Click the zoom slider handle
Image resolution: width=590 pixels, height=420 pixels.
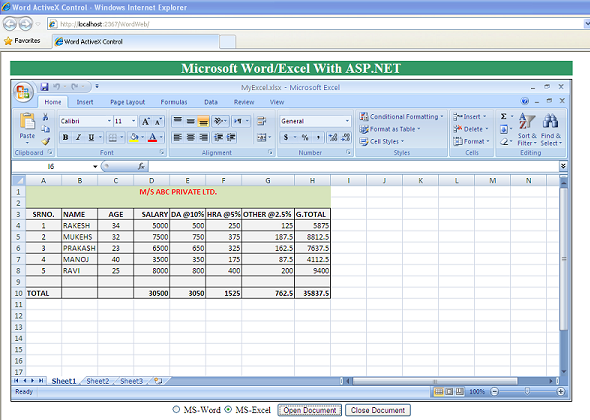click(x=527, y=392)
